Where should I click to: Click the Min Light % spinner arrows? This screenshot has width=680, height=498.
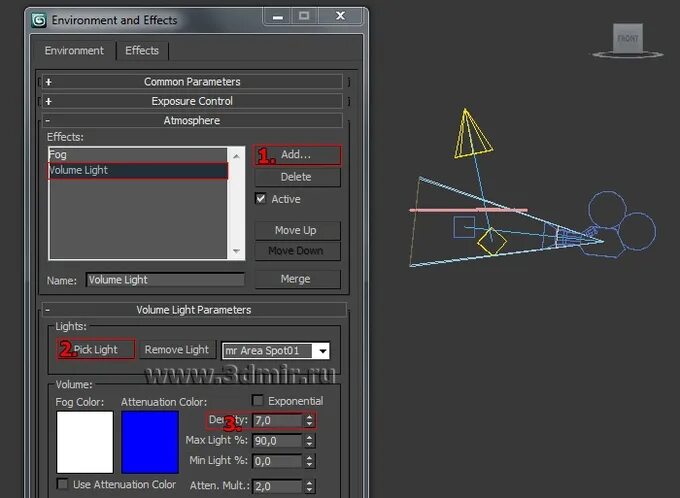pos(309,461)
